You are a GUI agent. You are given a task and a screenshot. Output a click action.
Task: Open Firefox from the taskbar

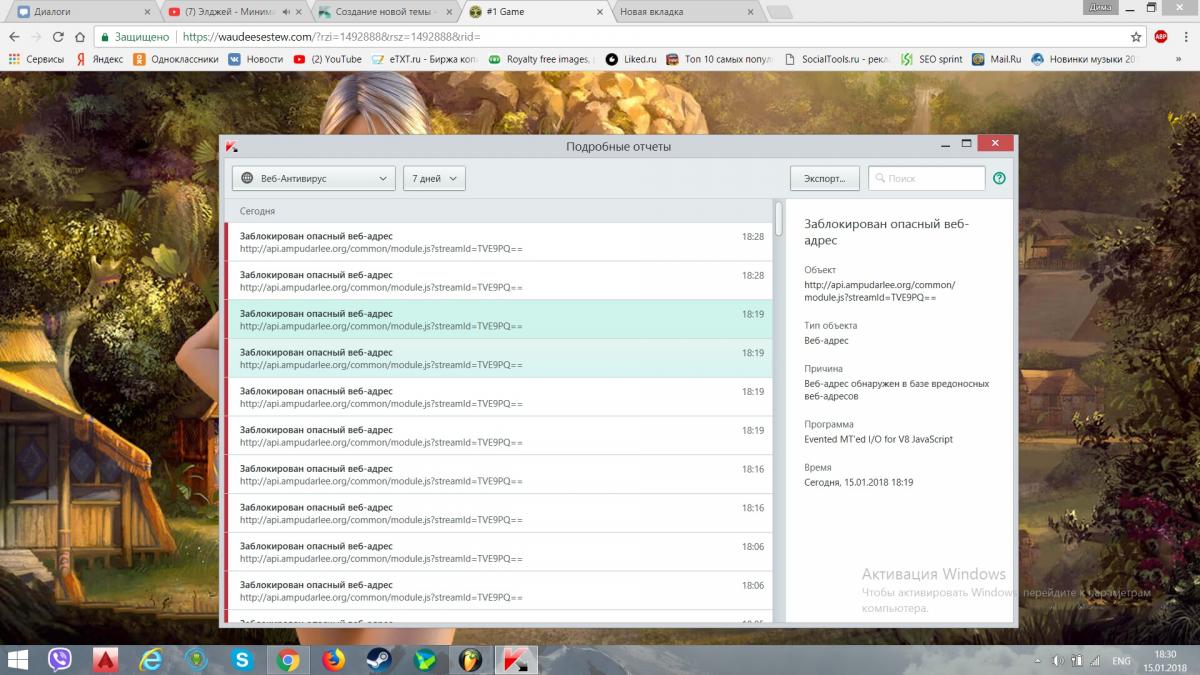coord(334,660)
